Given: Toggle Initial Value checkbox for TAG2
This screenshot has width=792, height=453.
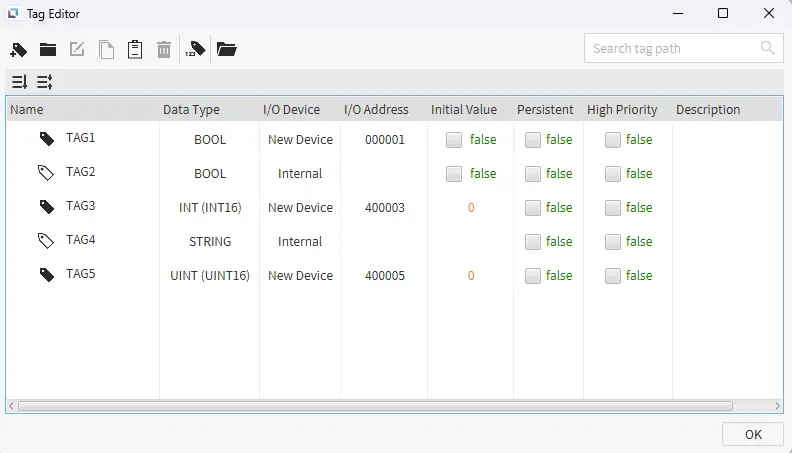Looking at the screenshot, I should pos(454,174).
